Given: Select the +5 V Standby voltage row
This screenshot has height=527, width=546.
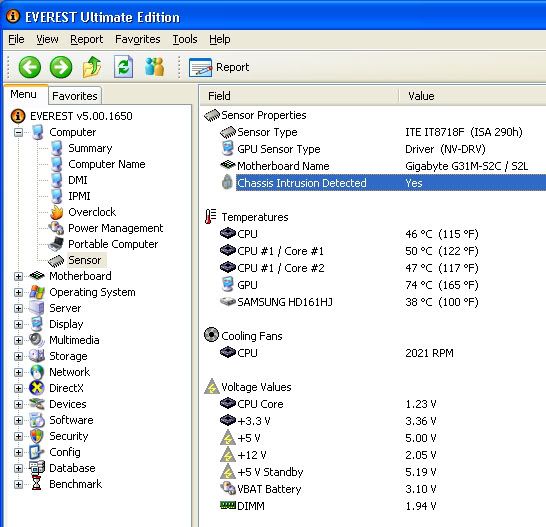Looking at the screenshot, I should click(383, 472).
